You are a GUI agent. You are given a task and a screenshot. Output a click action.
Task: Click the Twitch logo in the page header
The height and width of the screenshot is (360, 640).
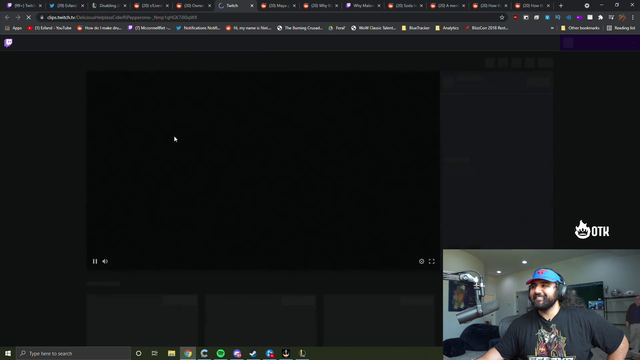coord(8,43)
